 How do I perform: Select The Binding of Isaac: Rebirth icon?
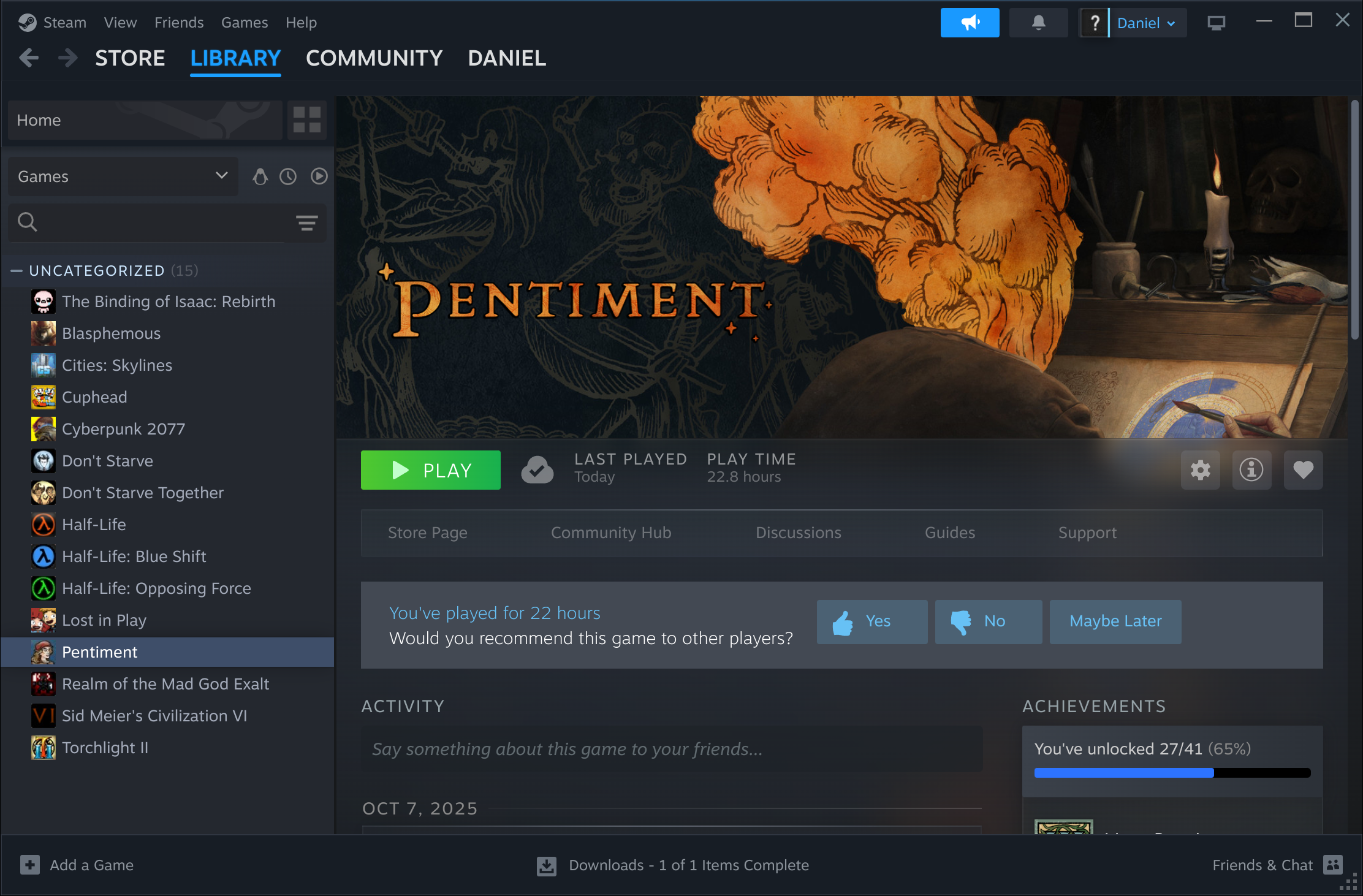tap(44, 302)
